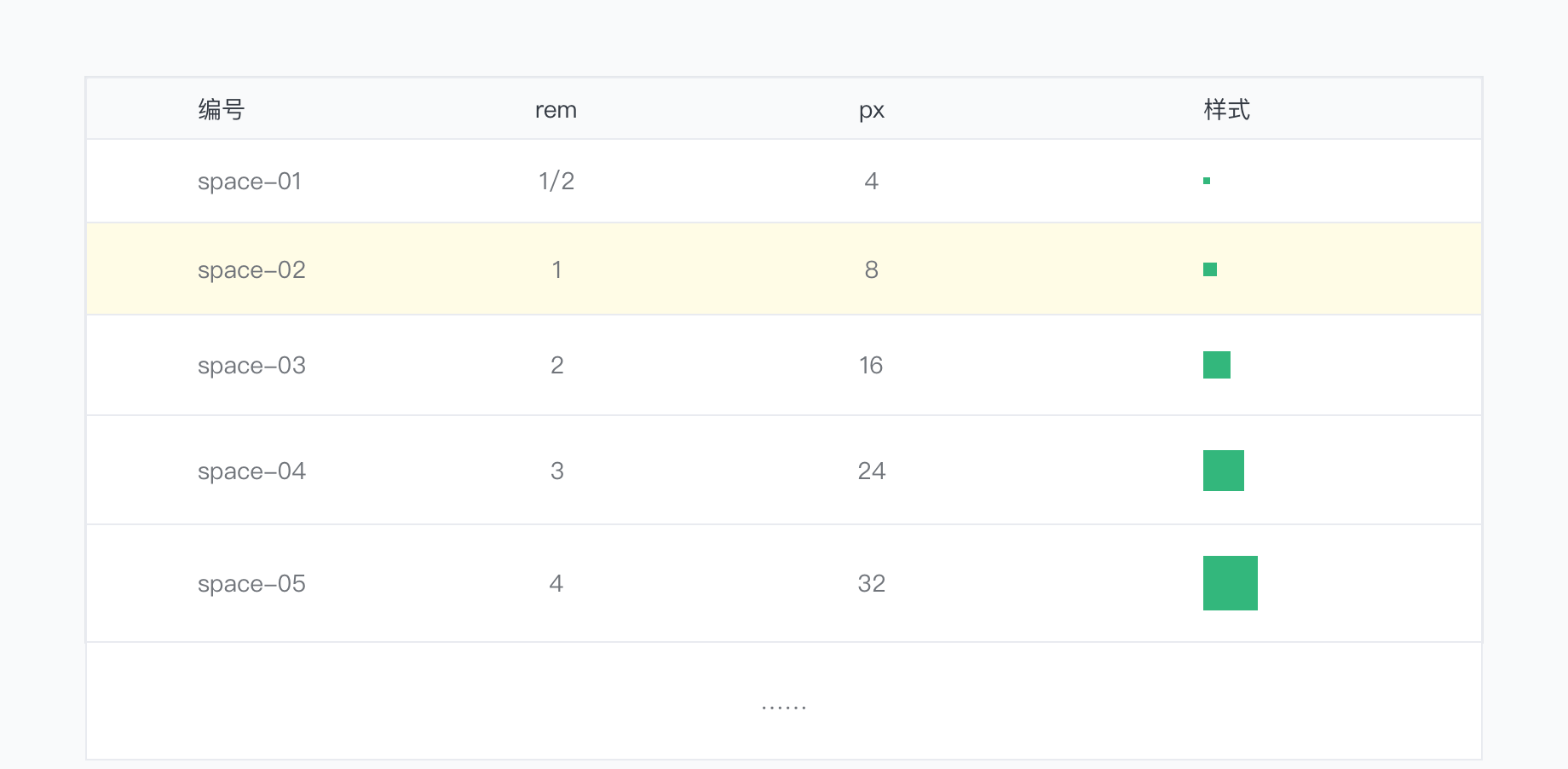Select the space-01 green square swatch
The width and height of the screenshot is (1568, 769).
pos(1207,181)
